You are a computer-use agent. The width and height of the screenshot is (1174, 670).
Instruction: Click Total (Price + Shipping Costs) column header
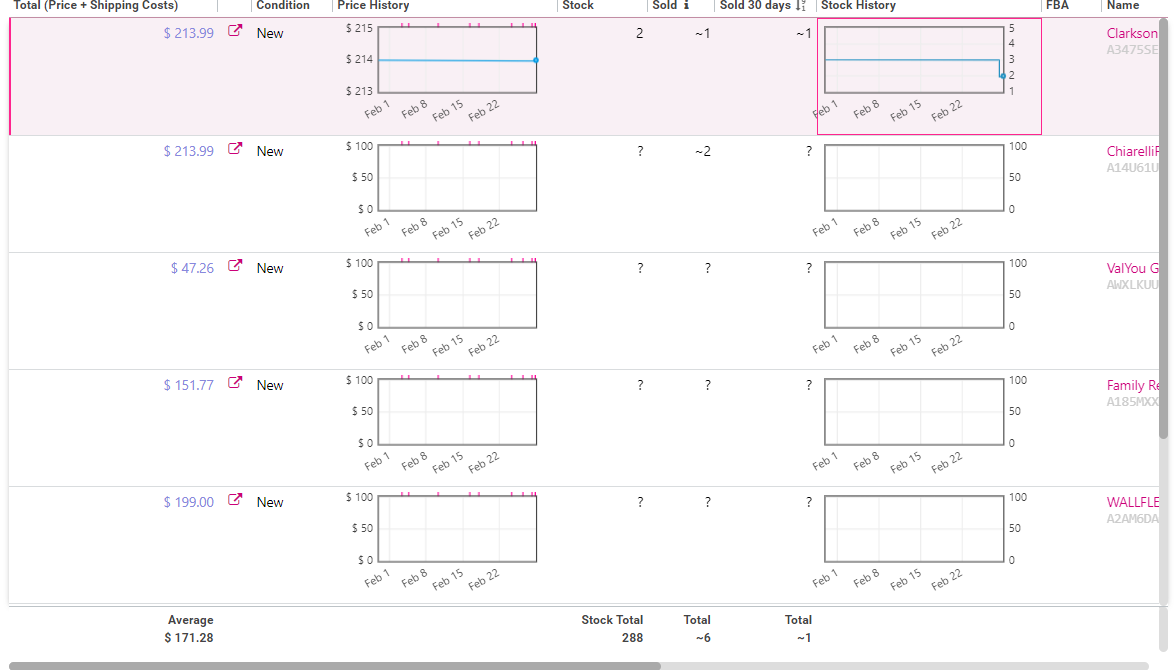click(96, 5)
